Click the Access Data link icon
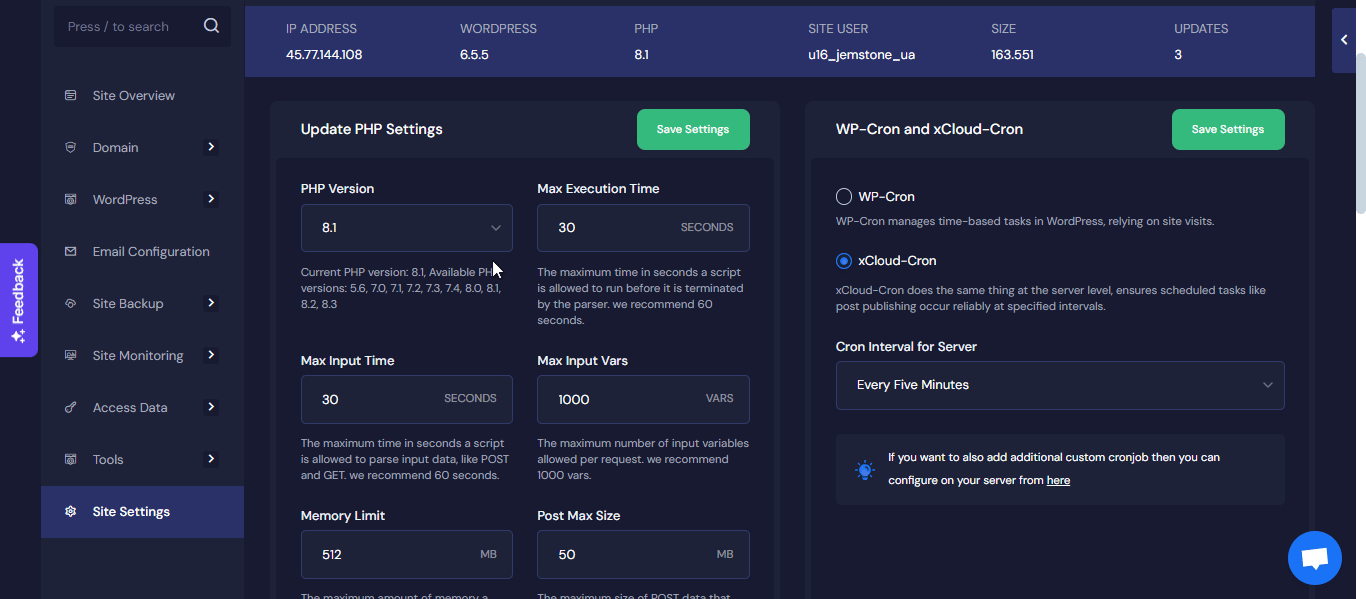1366x599 pixels. coord(69,407)
